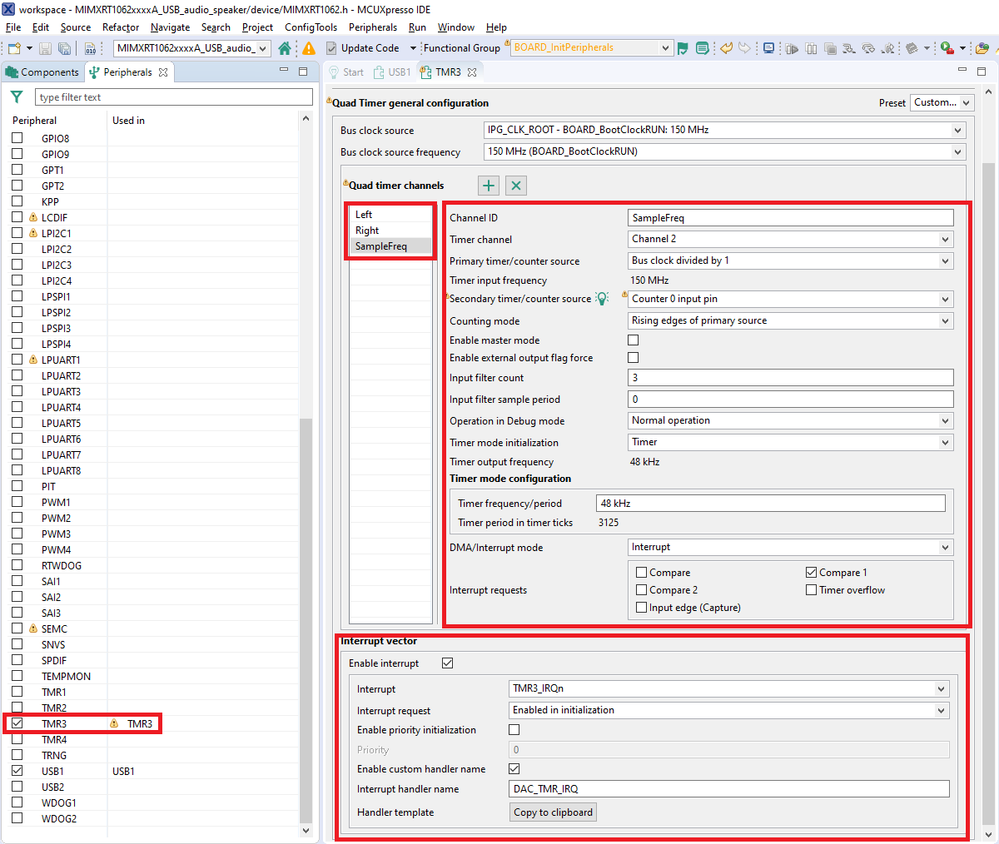This screenshot has height=844, width=999.
Task: Open the ConfigTools menu
Action: [x=311, y=27]
